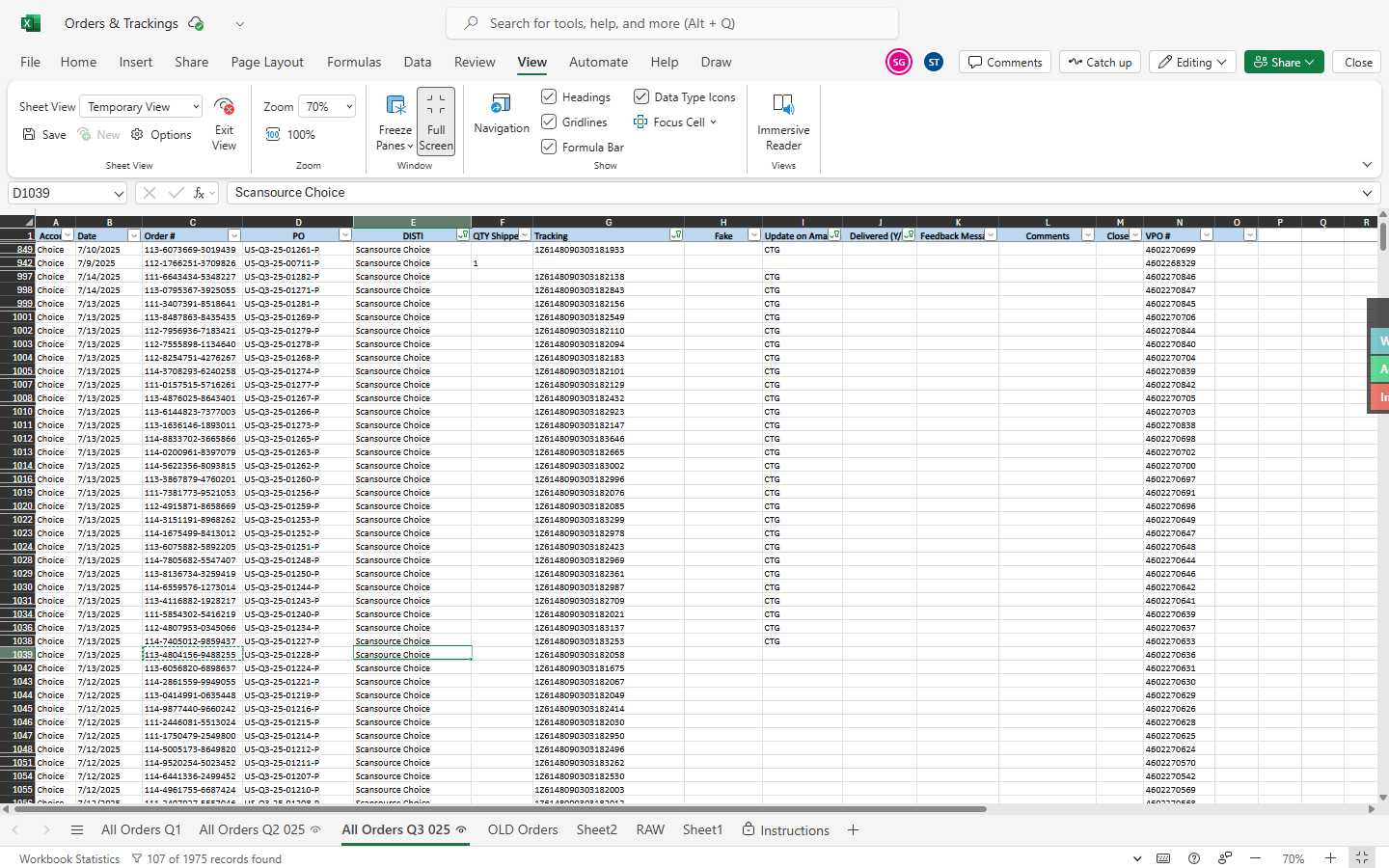1389x868 pixels.
Task: Switch to the Data ribbon tab
Action: pyautogui.click(x=418, y=62)
